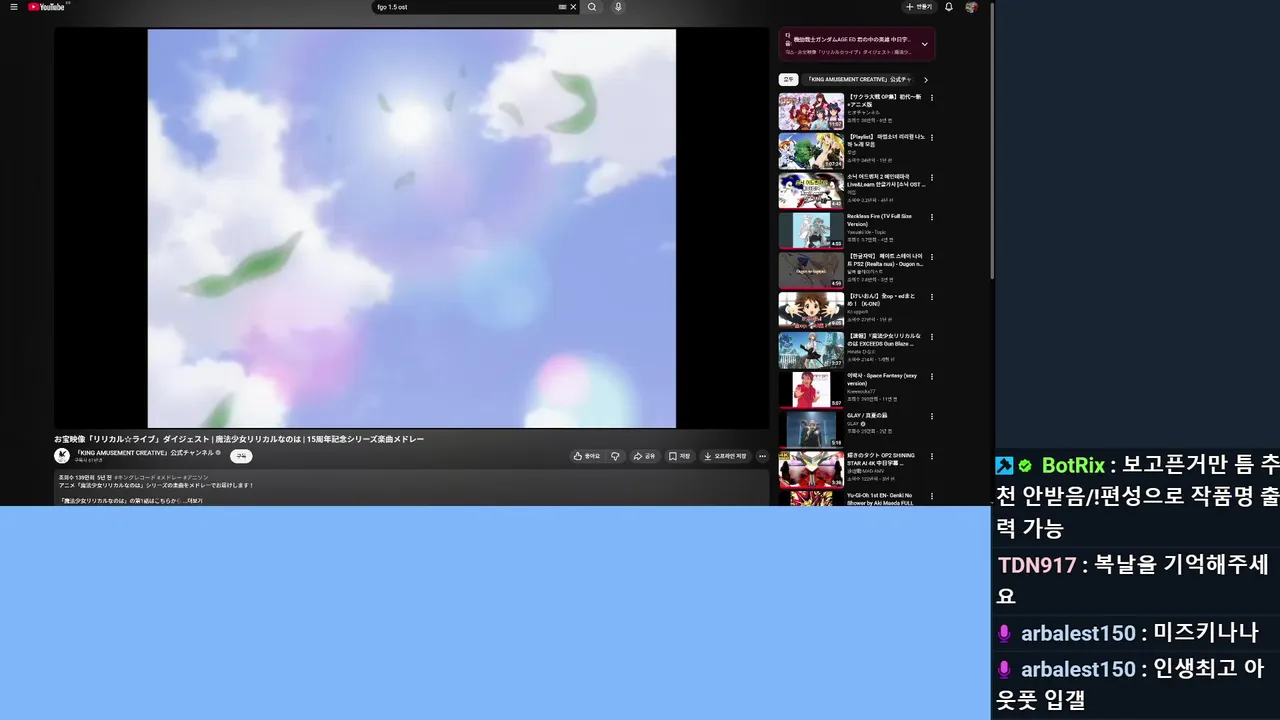The image size is (1280, 720).
Task: Open the GLAY video thumbnail
Action: click(811, 429)
